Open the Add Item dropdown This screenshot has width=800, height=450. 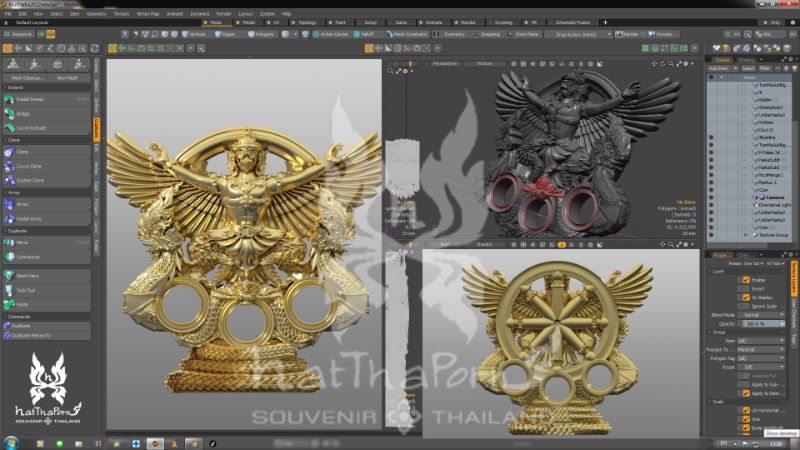click(722, 68)
